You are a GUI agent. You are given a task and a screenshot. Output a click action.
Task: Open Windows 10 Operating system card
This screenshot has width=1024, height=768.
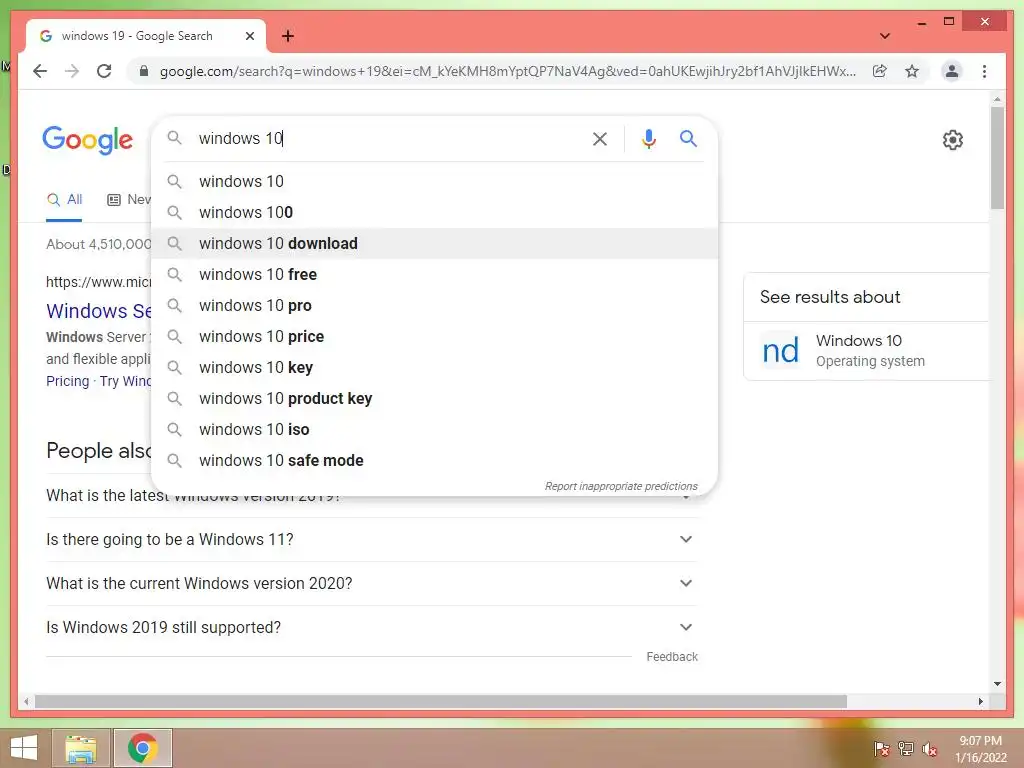click(x=867, y=351)
